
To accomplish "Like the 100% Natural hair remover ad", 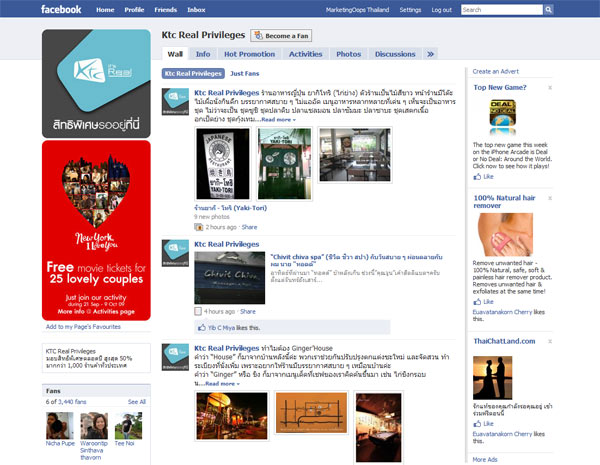I will coord(483,302).
